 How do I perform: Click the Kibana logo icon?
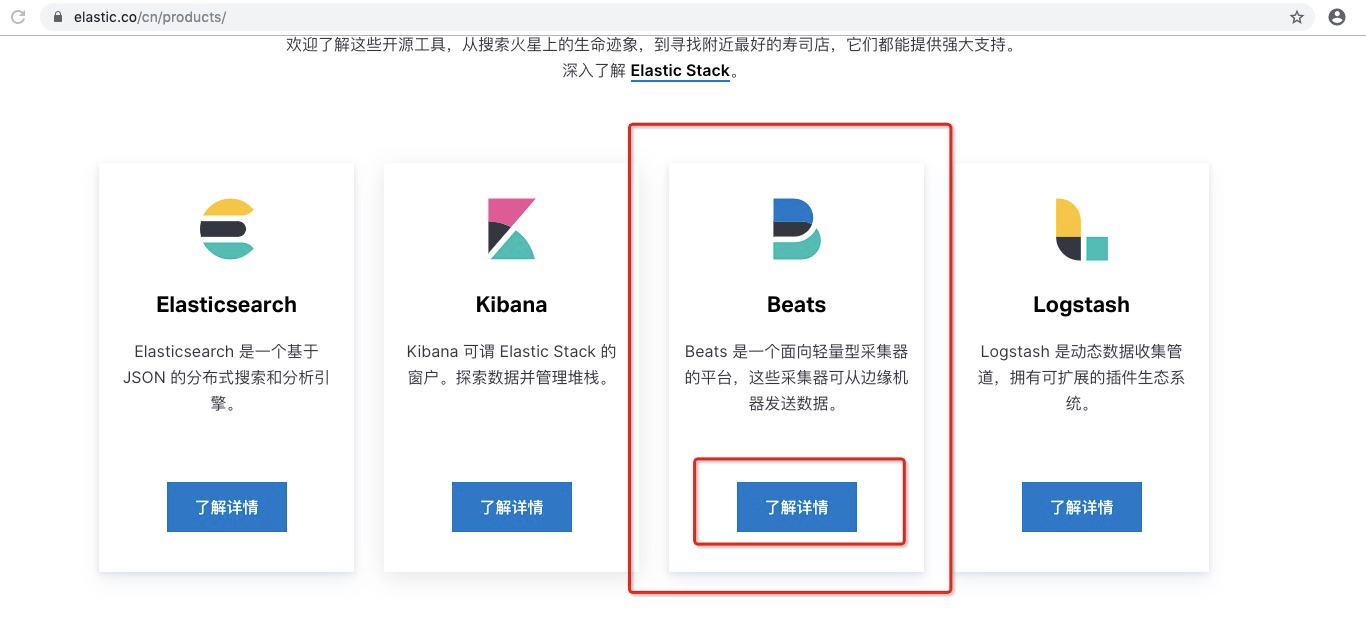(x=511, y=228)
